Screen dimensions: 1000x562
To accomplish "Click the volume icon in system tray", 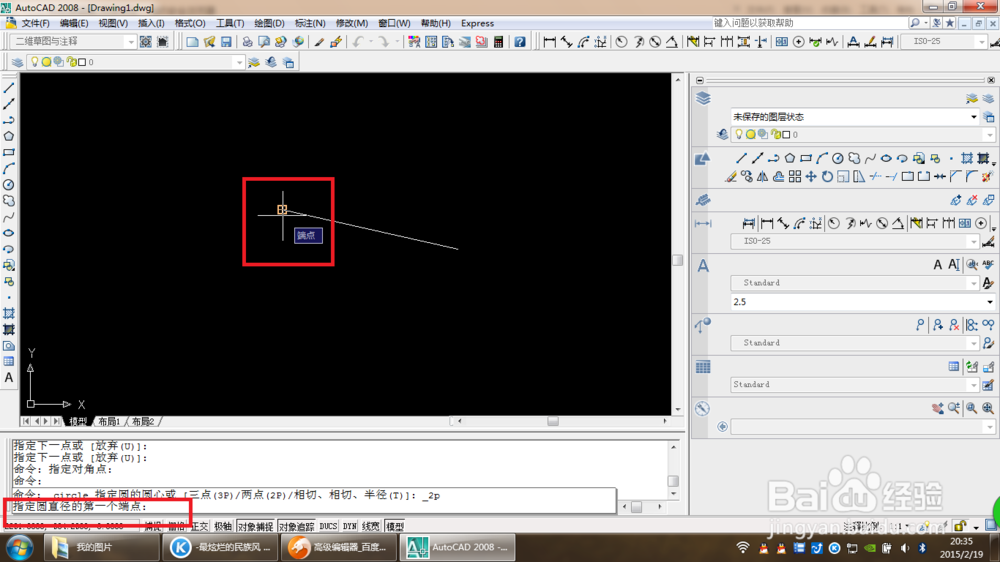I will (904, 548).
